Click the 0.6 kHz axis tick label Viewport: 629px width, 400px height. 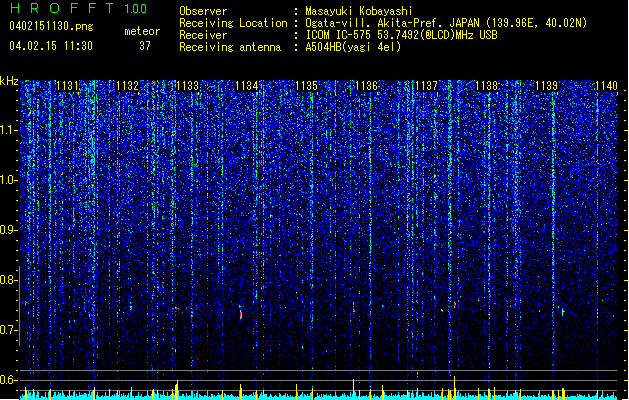pos(9,380)
